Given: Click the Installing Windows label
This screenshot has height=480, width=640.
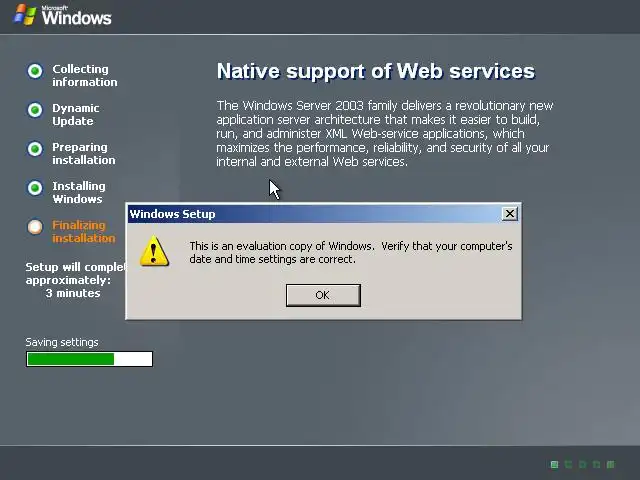Looking at the screenshot, I should tap(79, 193).
